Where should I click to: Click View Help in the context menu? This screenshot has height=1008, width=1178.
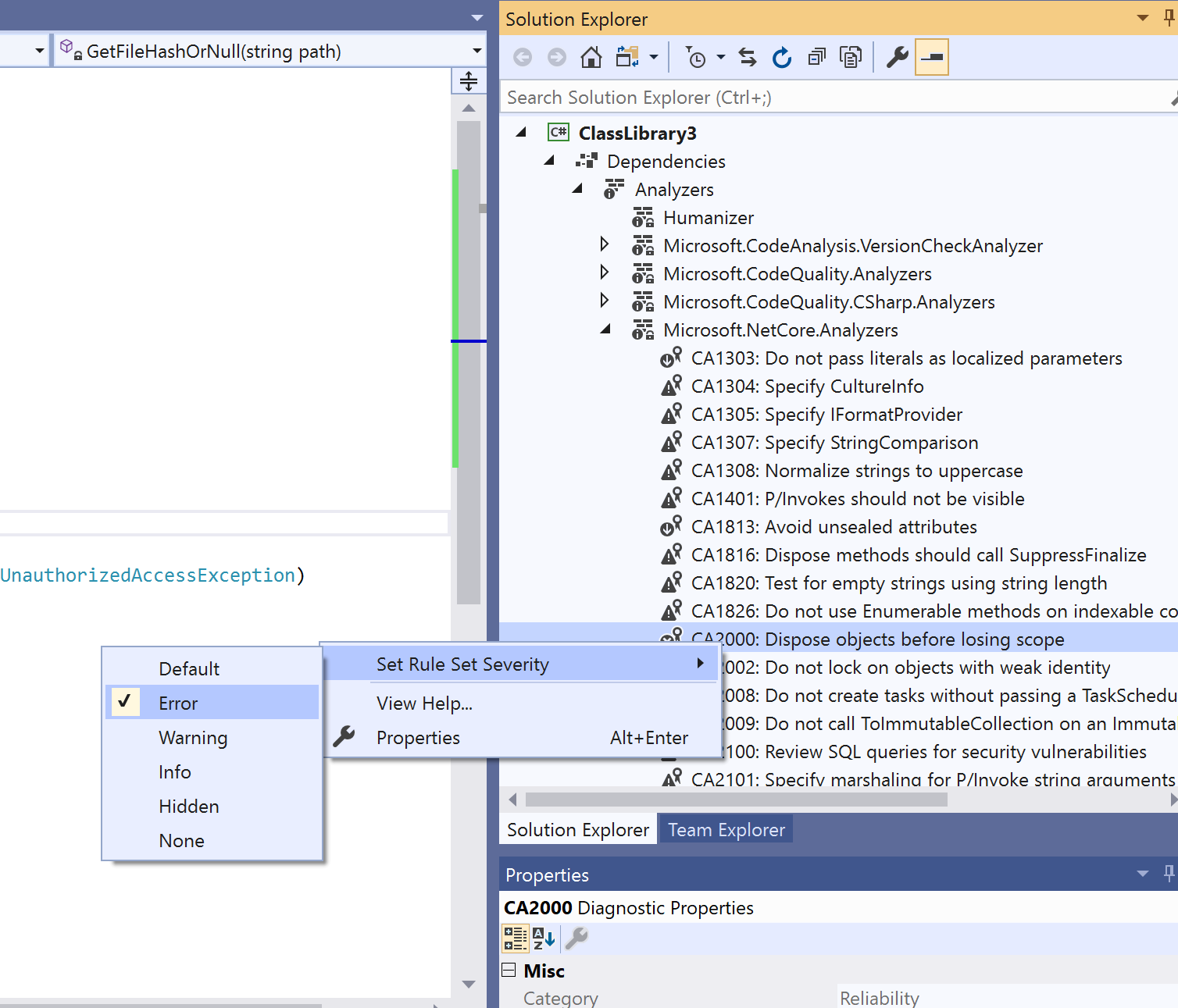click(x=424, y=703)
